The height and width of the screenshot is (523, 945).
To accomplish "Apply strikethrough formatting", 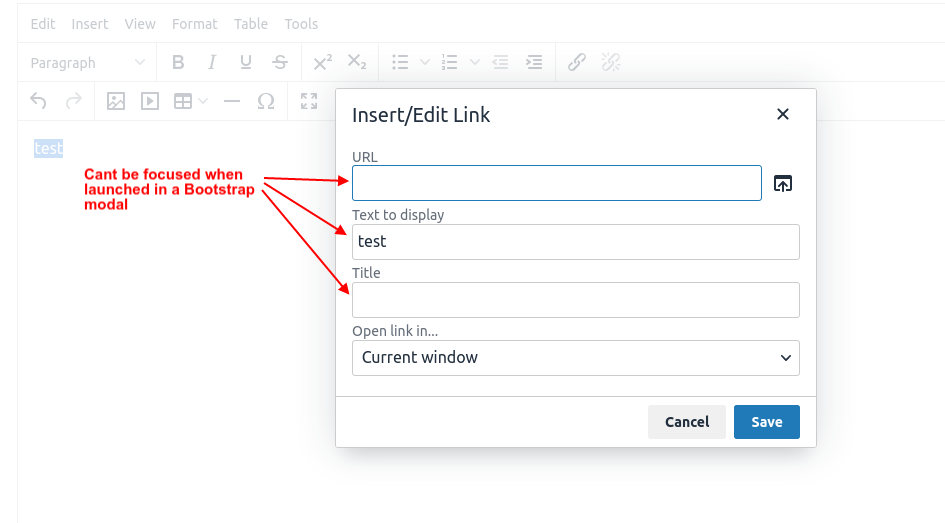I will pyautogui.click(x=280, y=62).
